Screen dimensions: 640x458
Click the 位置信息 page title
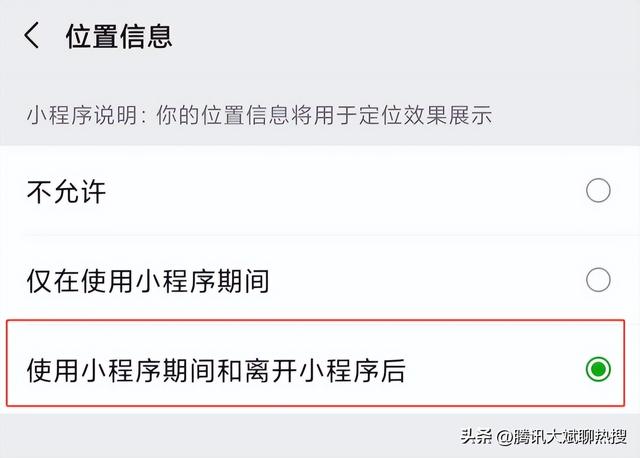pos(119,37)
